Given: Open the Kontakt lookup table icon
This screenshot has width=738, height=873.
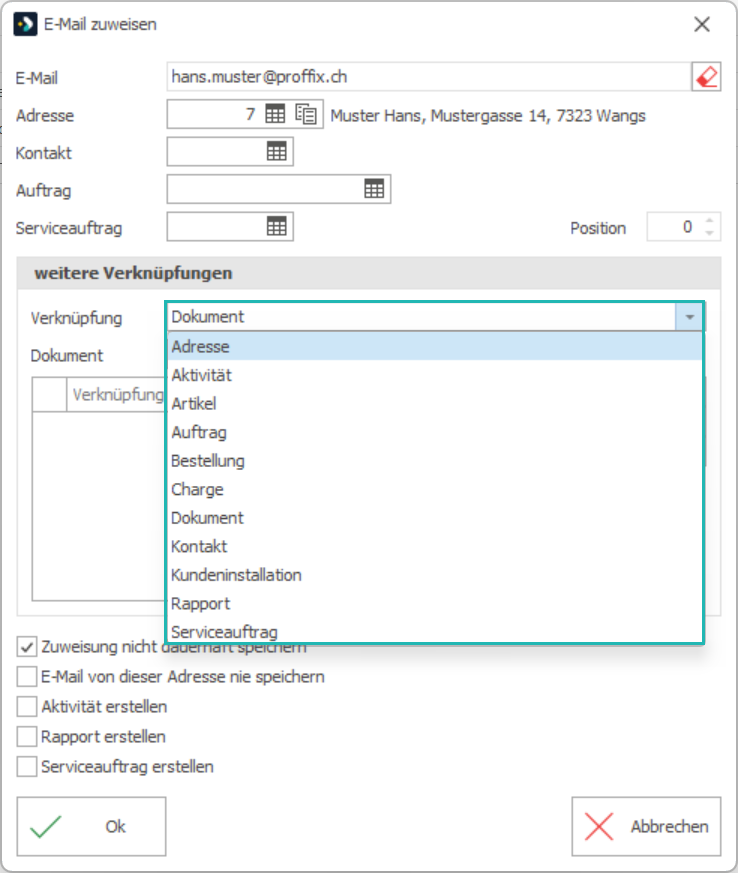Looking at the screenshot, I should click(x=277, y=151).
